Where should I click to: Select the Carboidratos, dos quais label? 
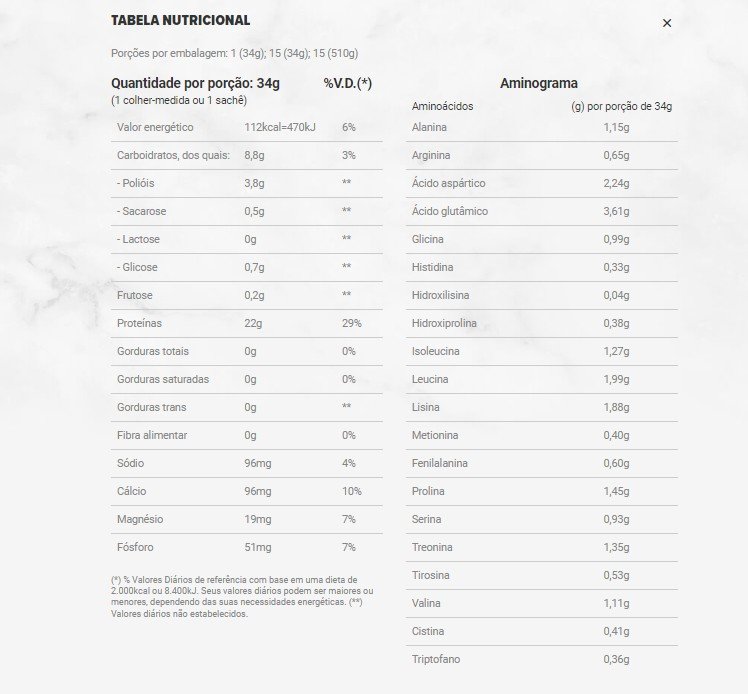[x=173, y=155]
